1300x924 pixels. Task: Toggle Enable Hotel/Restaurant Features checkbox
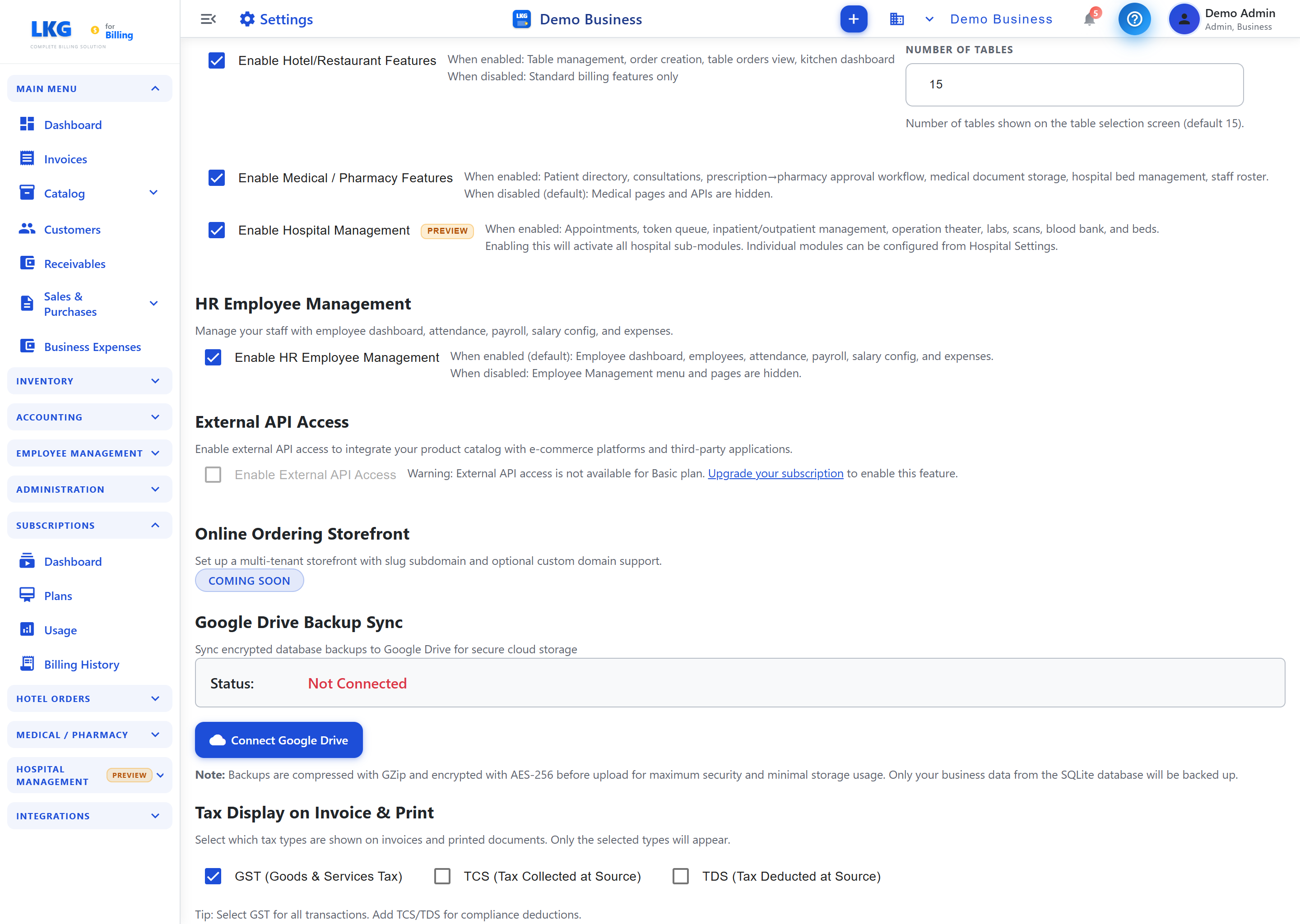coord(216,60)
